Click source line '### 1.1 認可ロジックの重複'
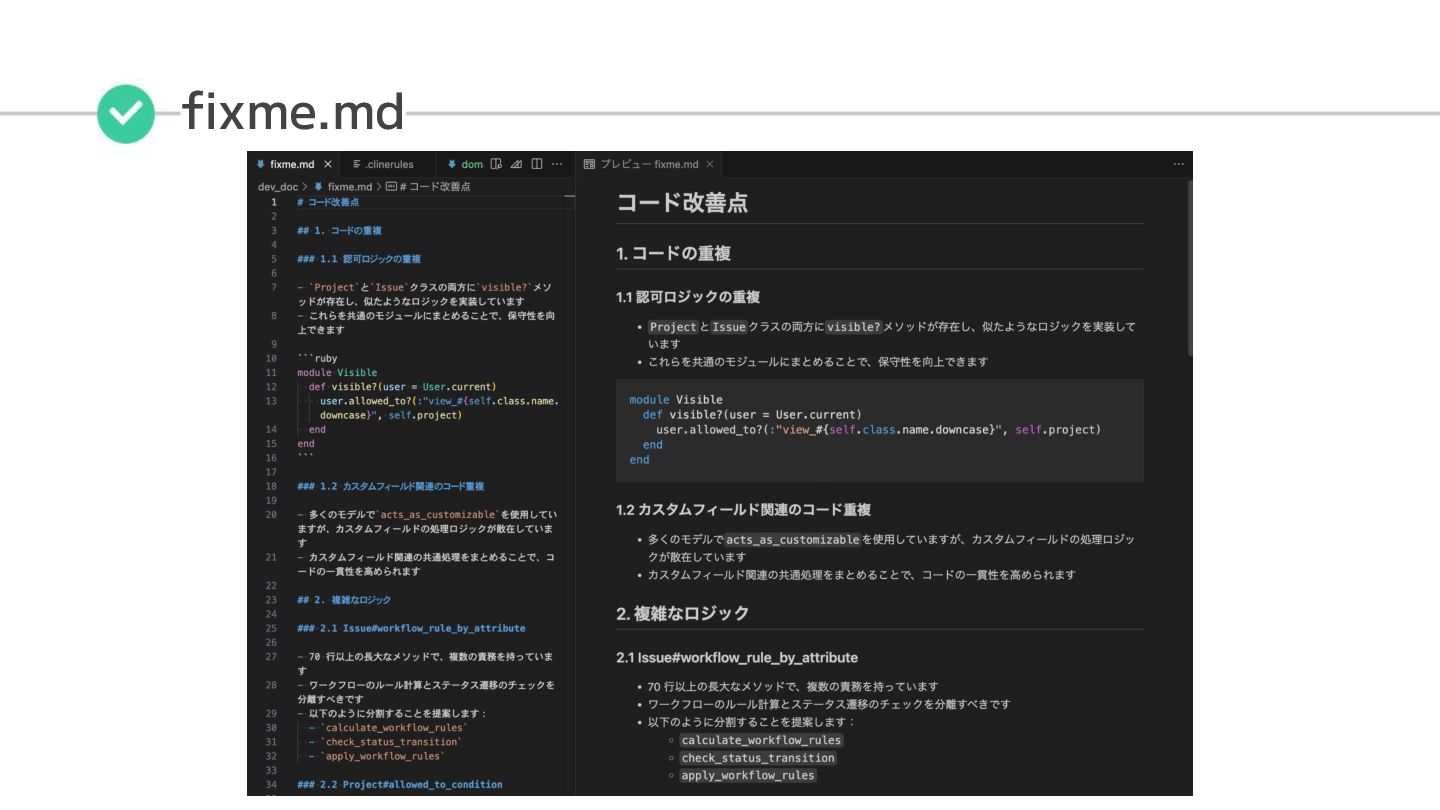1440x810 pixels. click(x=359, y=259)
